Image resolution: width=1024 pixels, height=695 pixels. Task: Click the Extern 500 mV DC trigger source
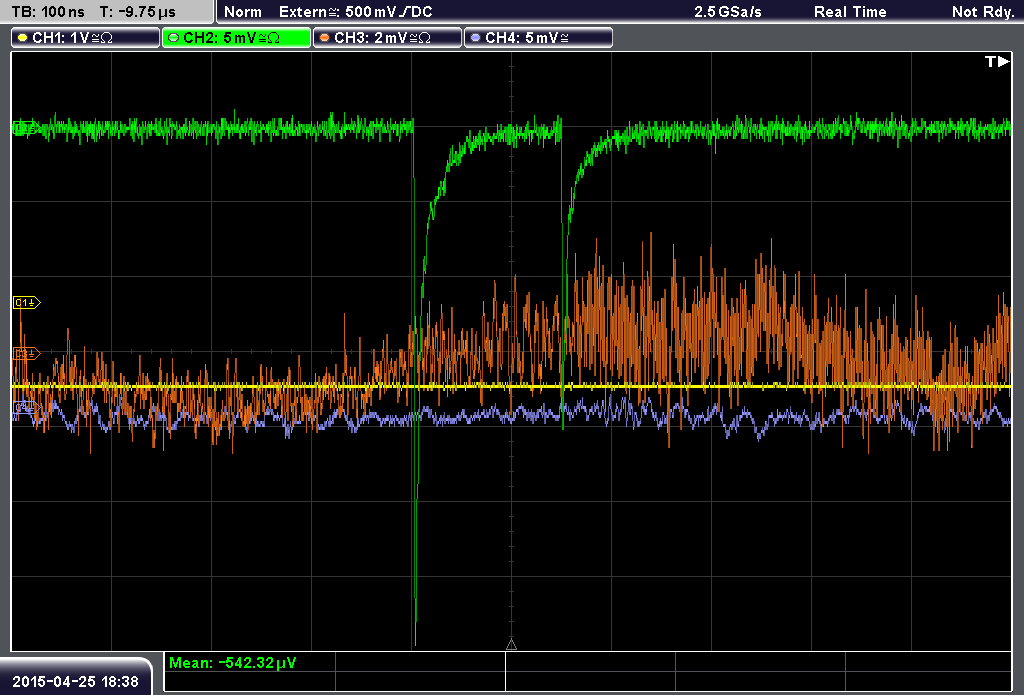(x=355, y=12)
